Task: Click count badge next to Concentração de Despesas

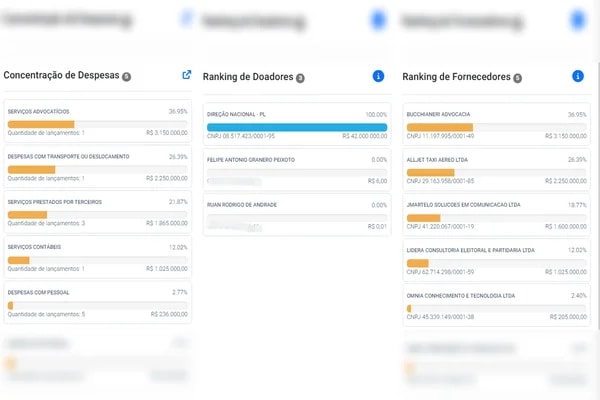Action: (126, 77)
